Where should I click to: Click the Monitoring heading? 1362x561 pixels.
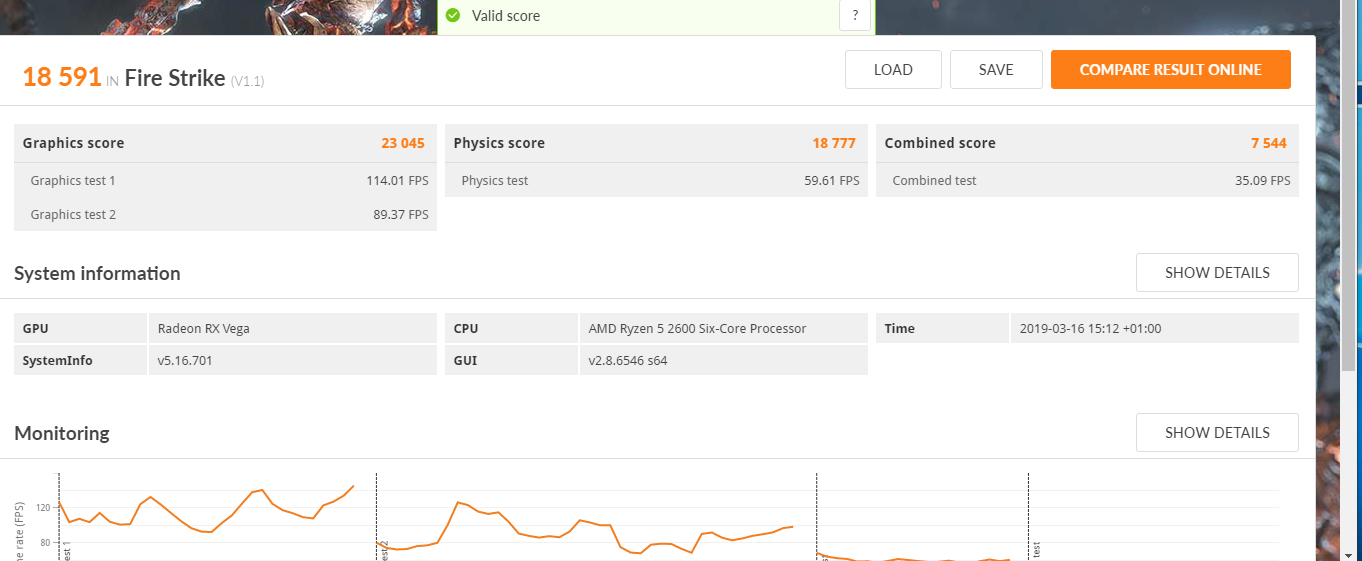coord(62,433)
